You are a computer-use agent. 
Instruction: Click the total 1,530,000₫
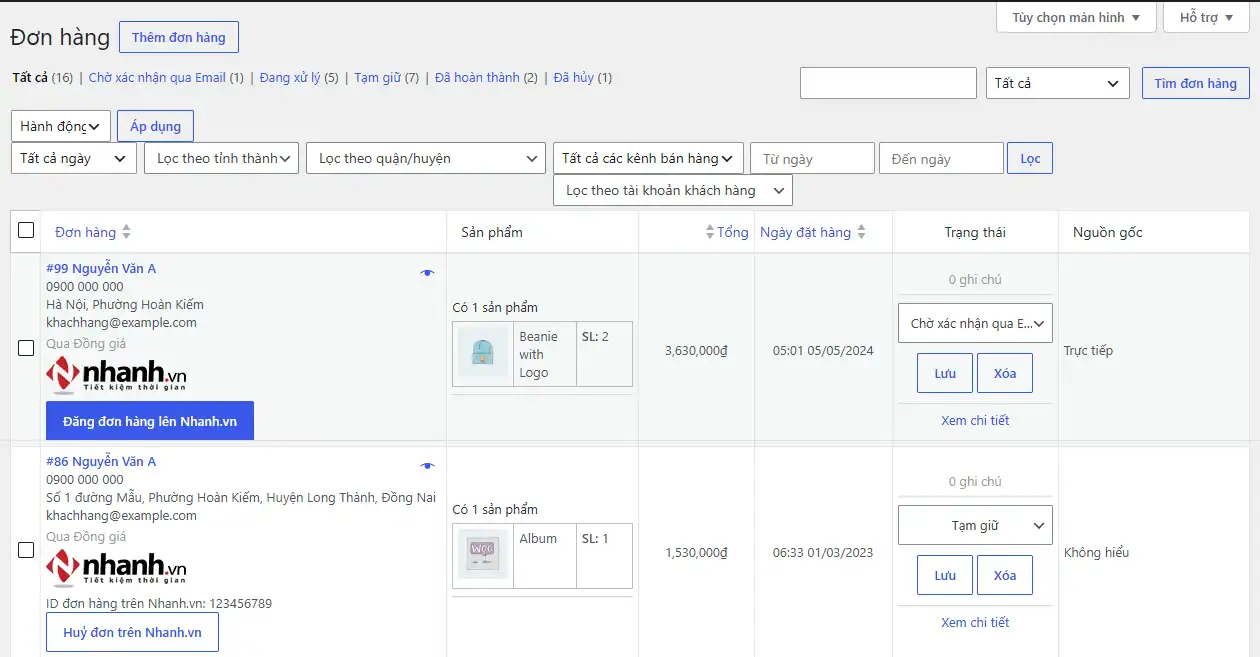[x=696, y=552]
